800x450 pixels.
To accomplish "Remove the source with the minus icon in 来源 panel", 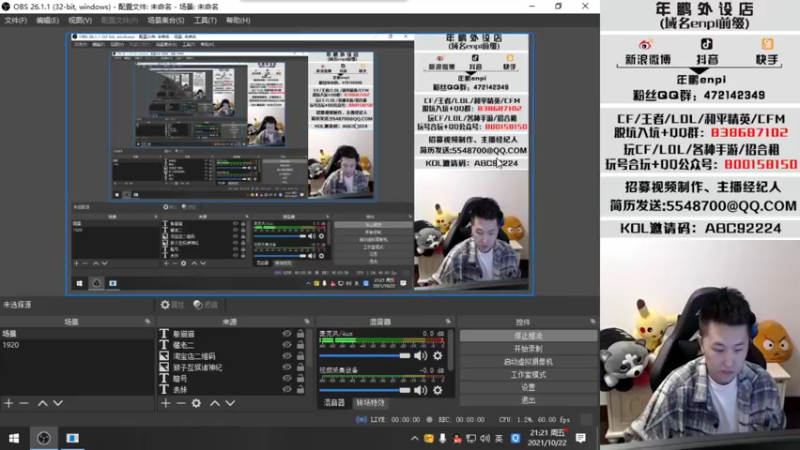I will [x=181, y=403].
